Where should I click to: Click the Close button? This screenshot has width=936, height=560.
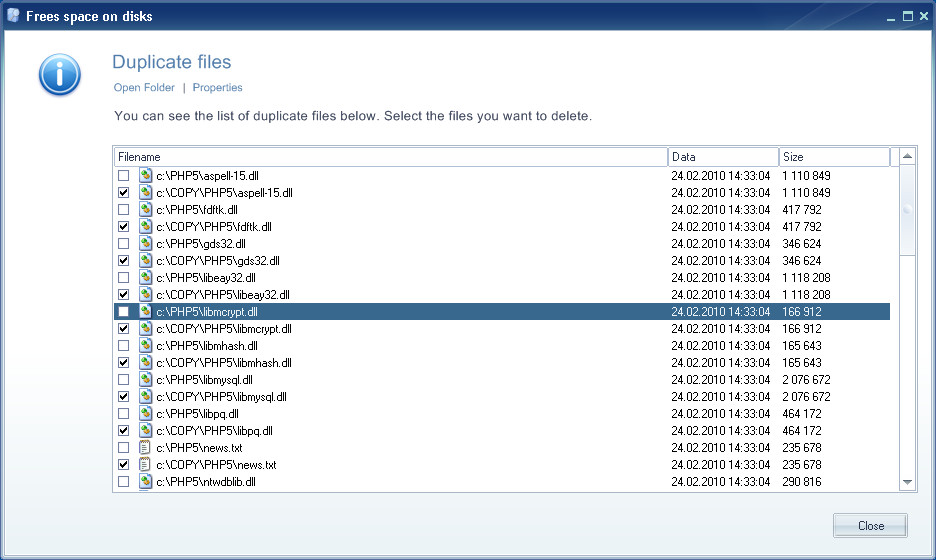tap(870, 525)
